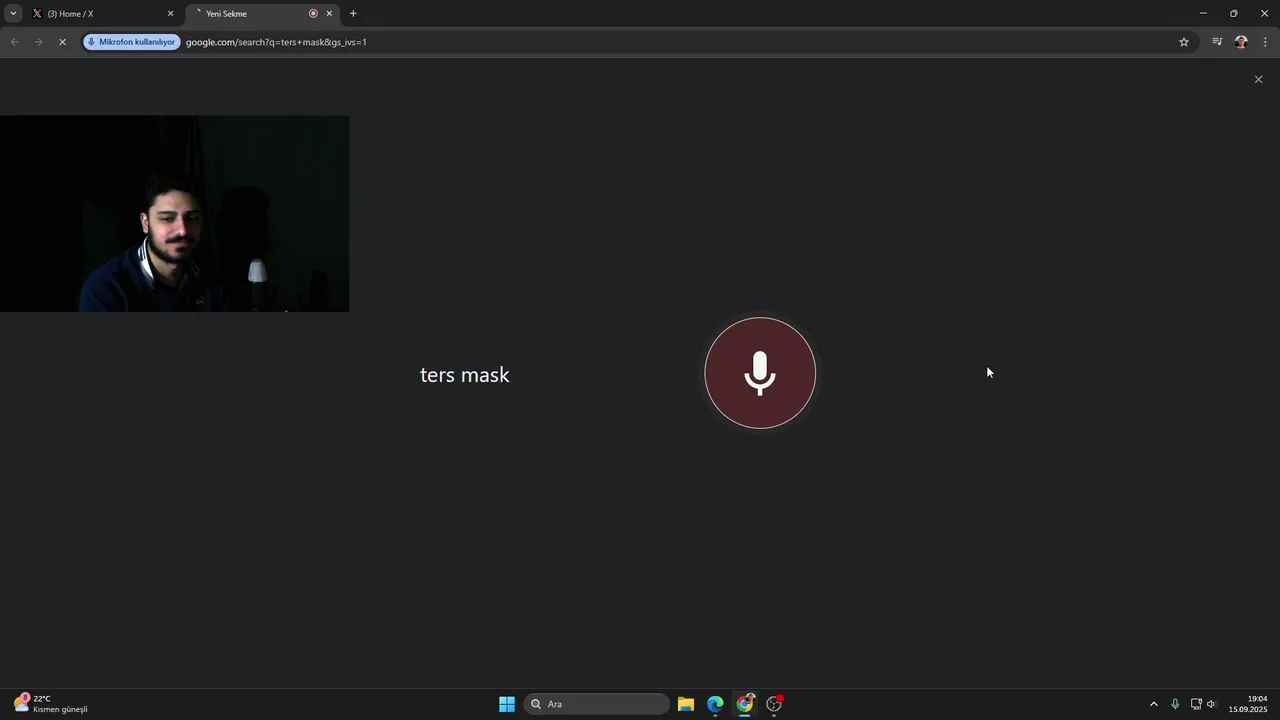Click the recognized text ters mask
The height and width of the screenshot is (720, 1280).
pyautogui.click(x=465, y=375)
